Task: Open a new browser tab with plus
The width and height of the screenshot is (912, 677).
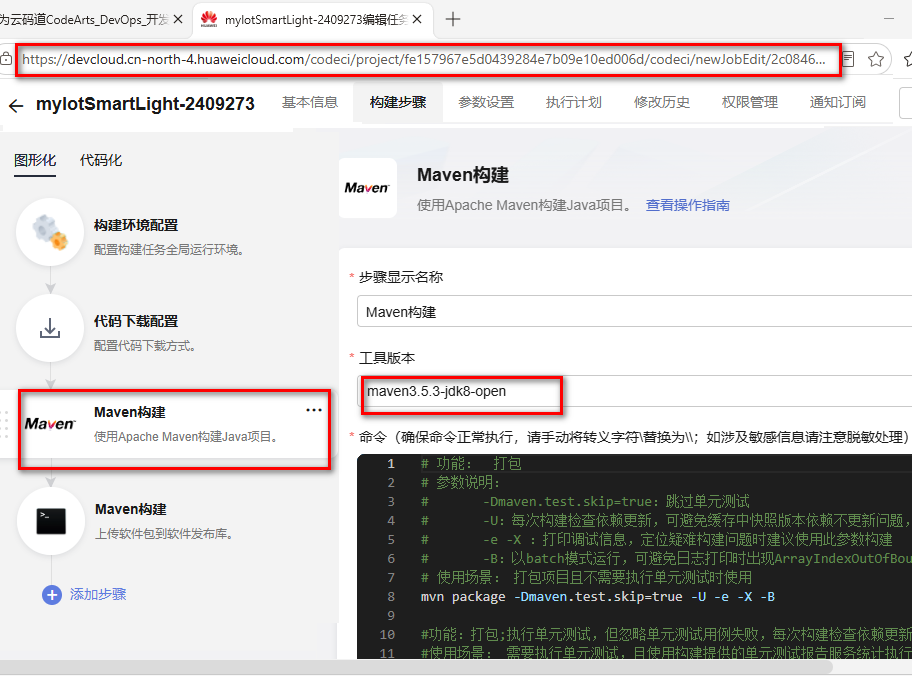Action: [x=453, y=19]
